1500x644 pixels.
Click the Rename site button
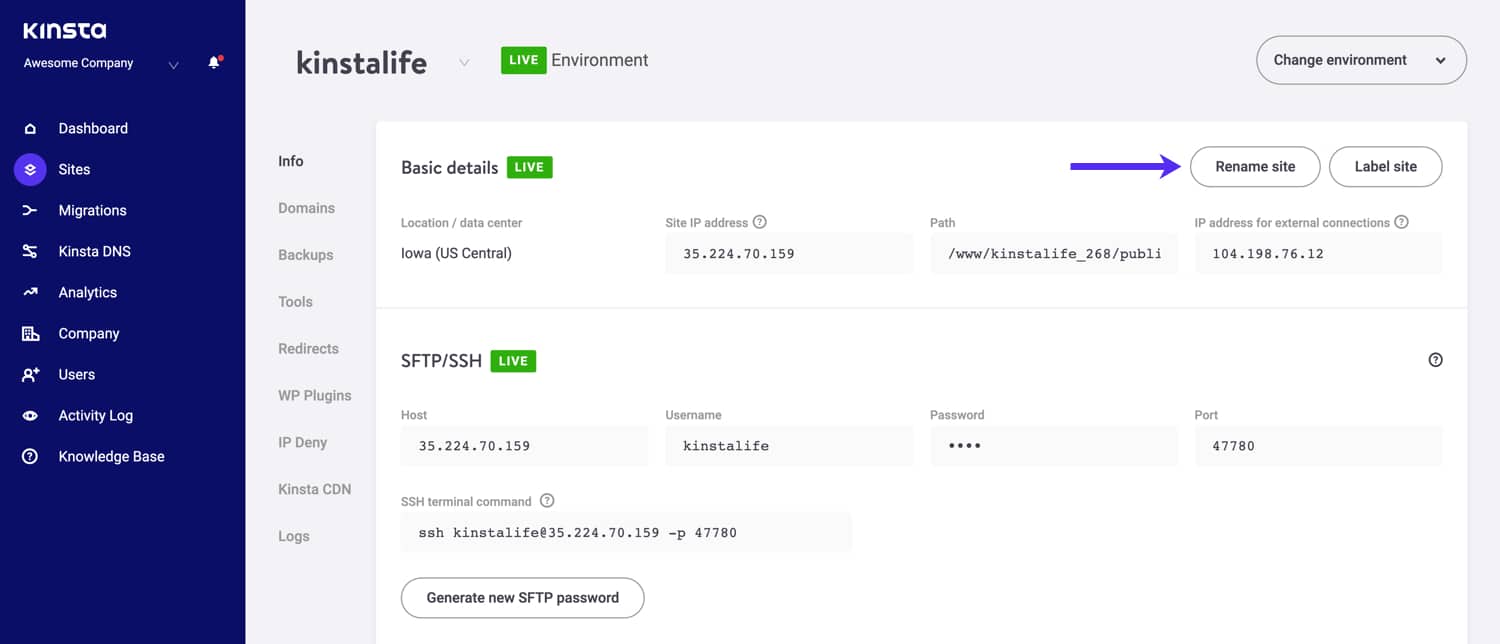coord(1255,166)
